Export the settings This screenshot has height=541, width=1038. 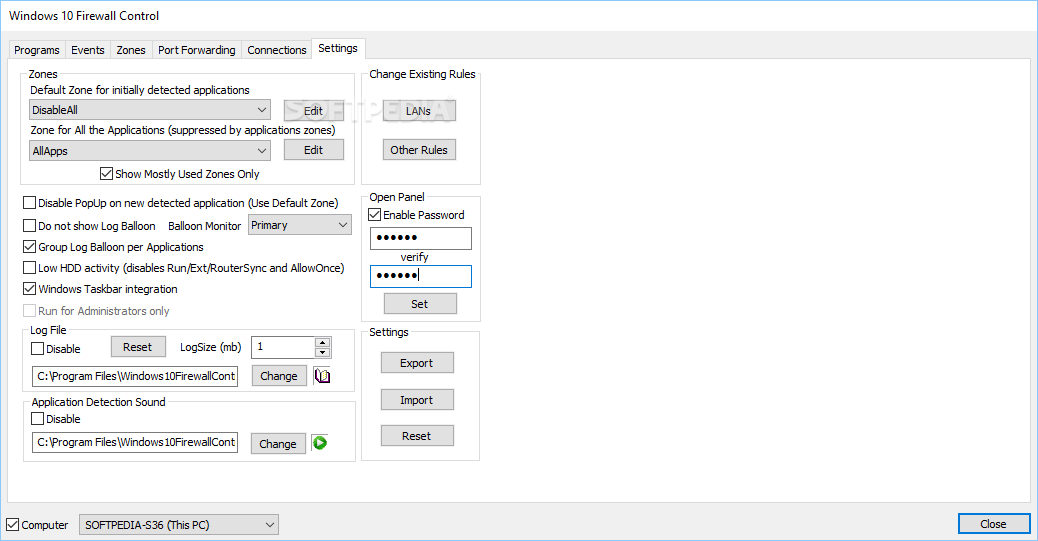(x=417, y=363)
